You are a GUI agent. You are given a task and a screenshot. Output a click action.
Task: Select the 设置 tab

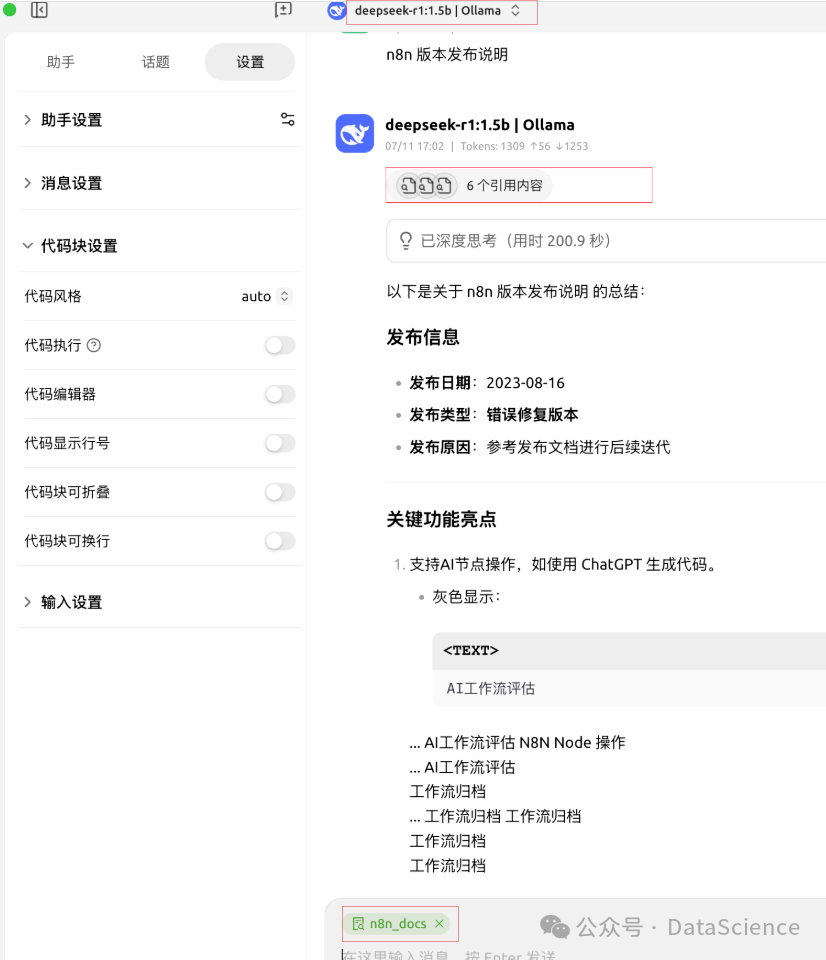[250, 62]
